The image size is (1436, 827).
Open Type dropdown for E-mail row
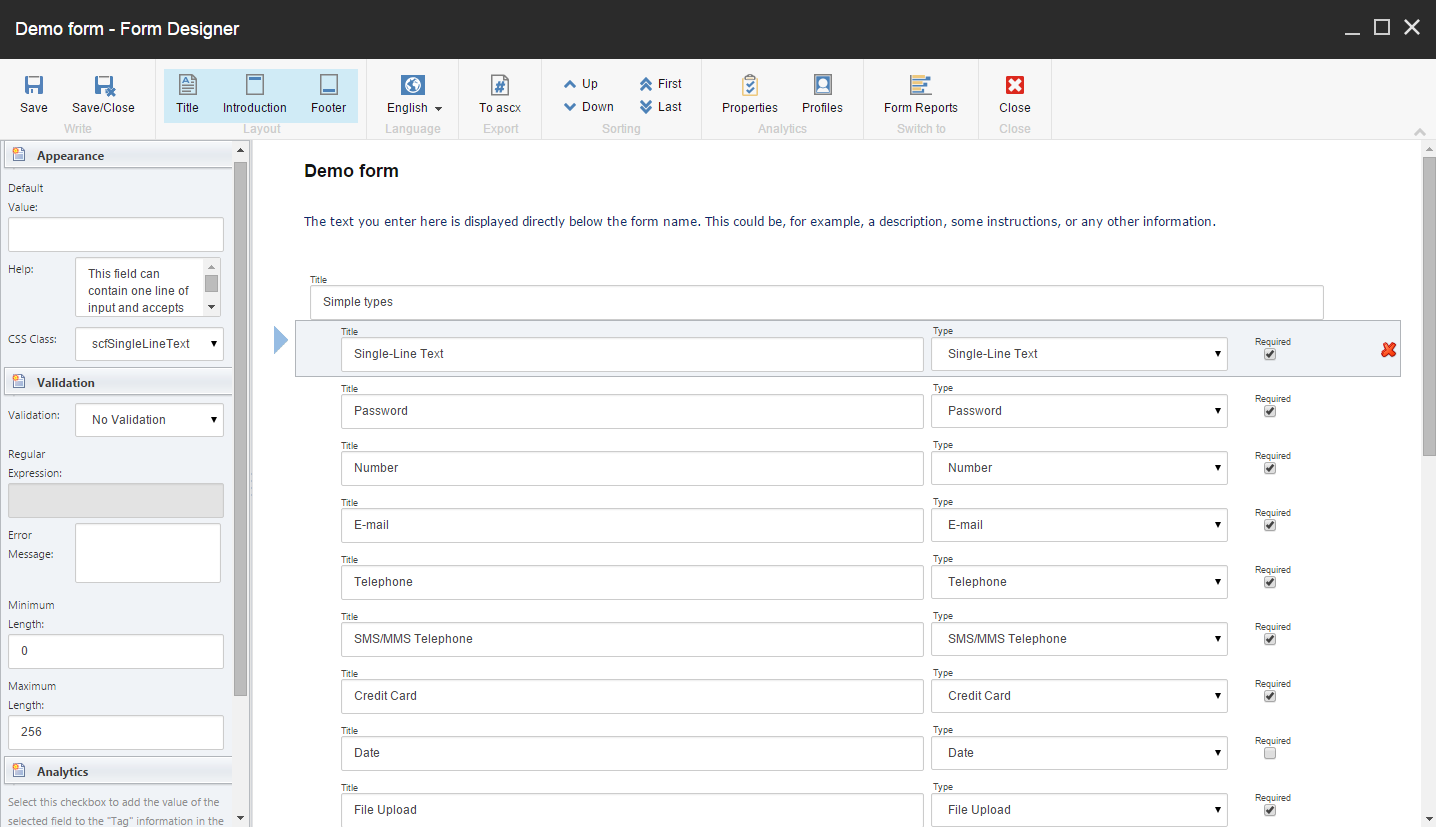point(1079,525)
